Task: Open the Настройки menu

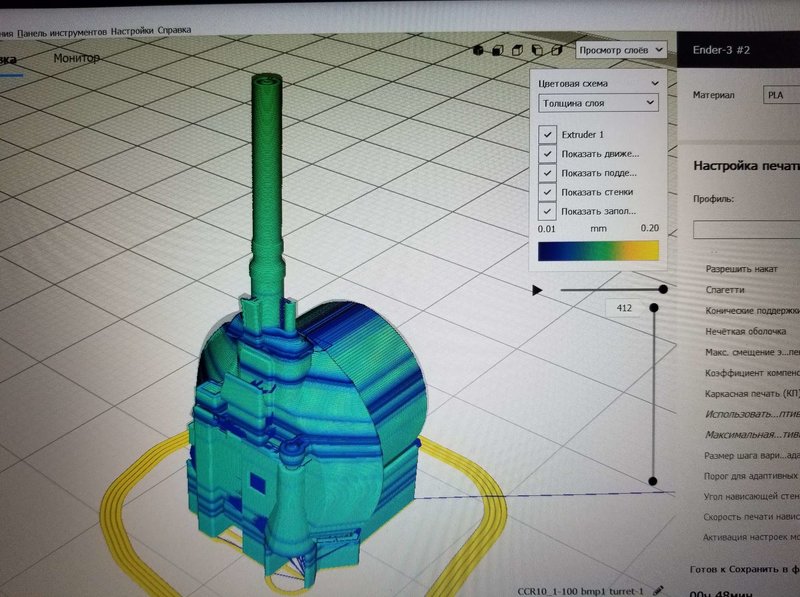Action: 132,32
